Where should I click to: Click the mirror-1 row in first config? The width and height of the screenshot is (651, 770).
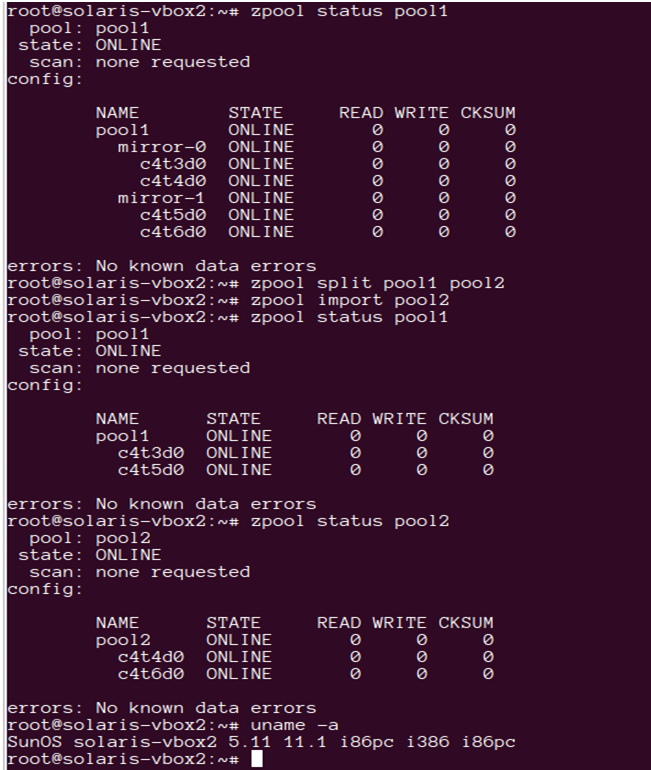pos(316,198)
